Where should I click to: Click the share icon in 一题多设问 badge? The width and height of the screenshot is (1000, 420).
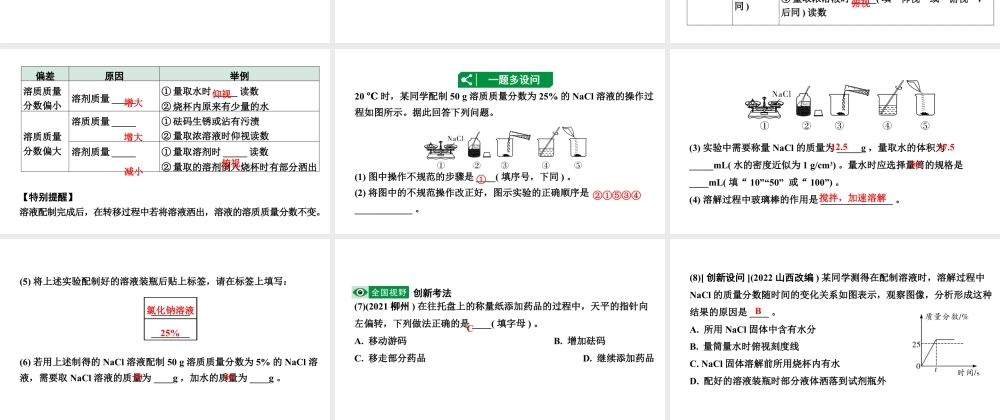(466, 80)
